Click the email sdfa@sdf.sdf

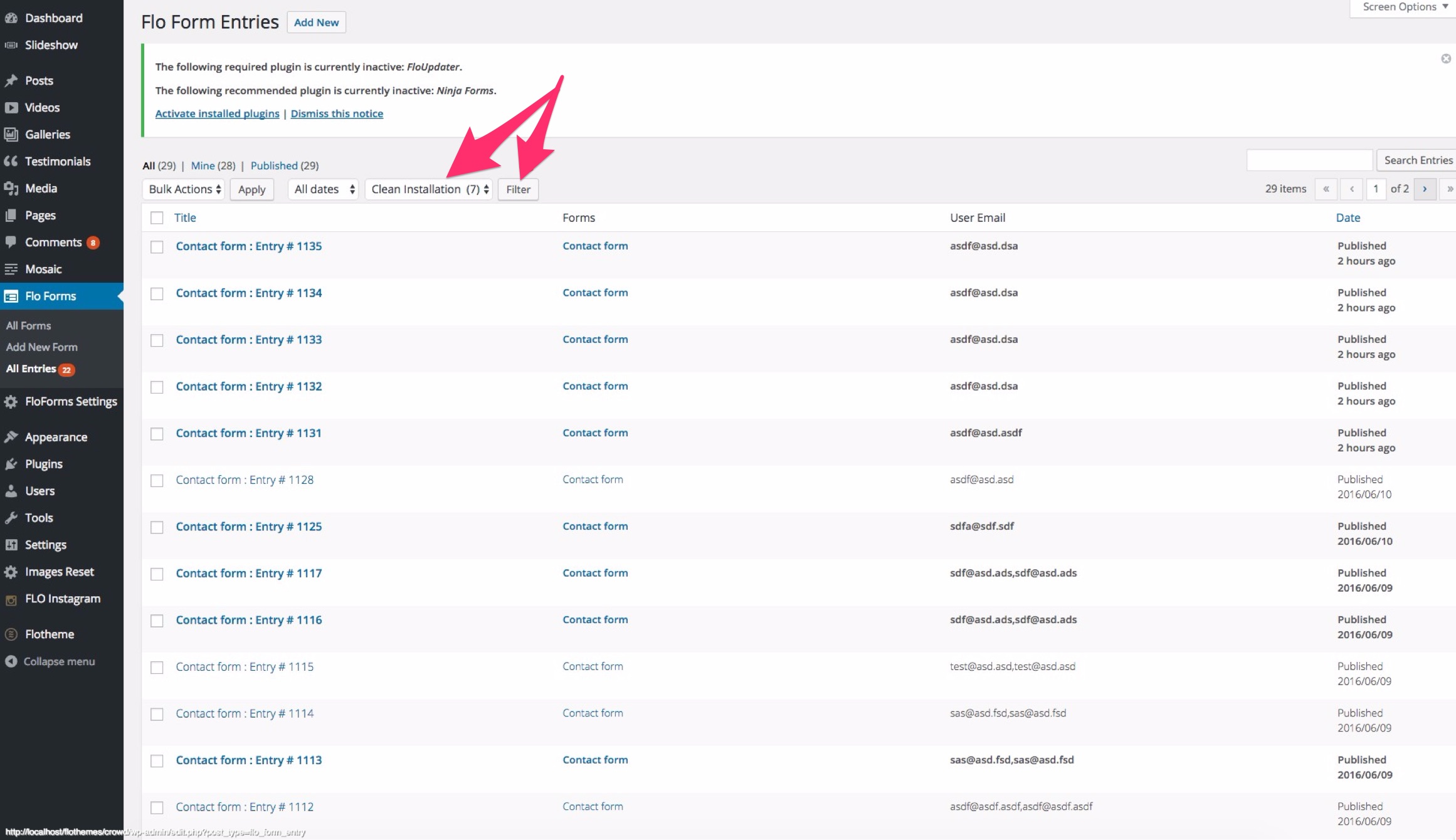(981, 526)
